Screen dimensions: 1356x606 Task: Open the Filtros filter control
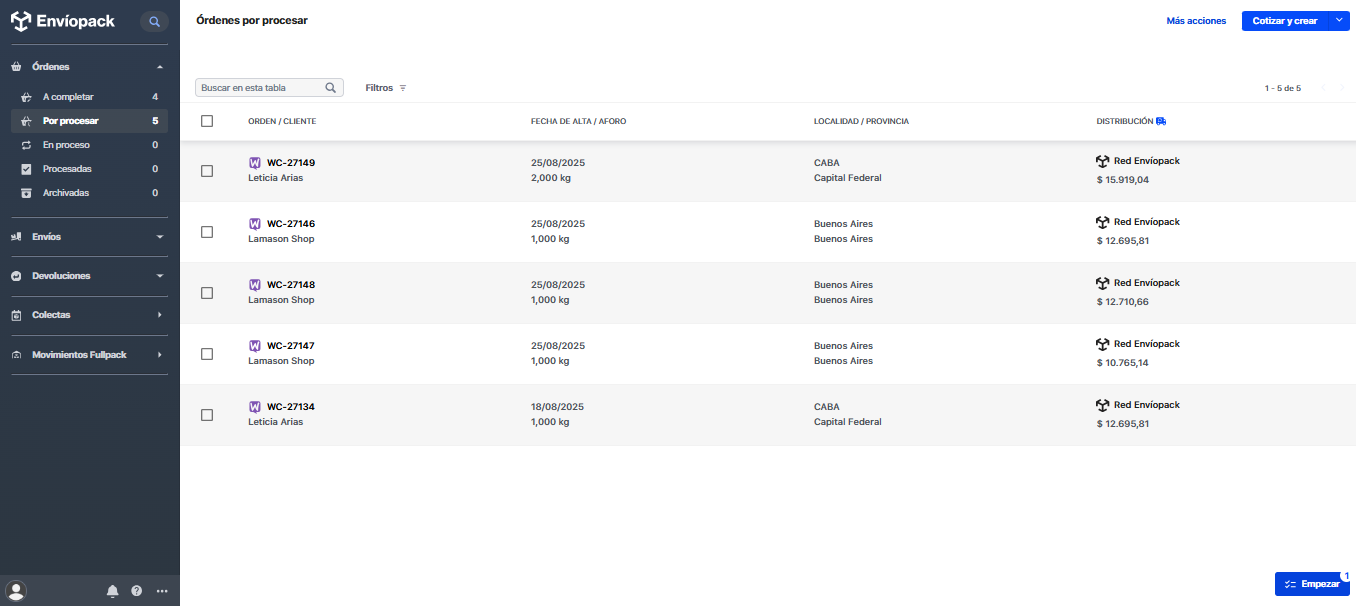[x=386, y=88]
